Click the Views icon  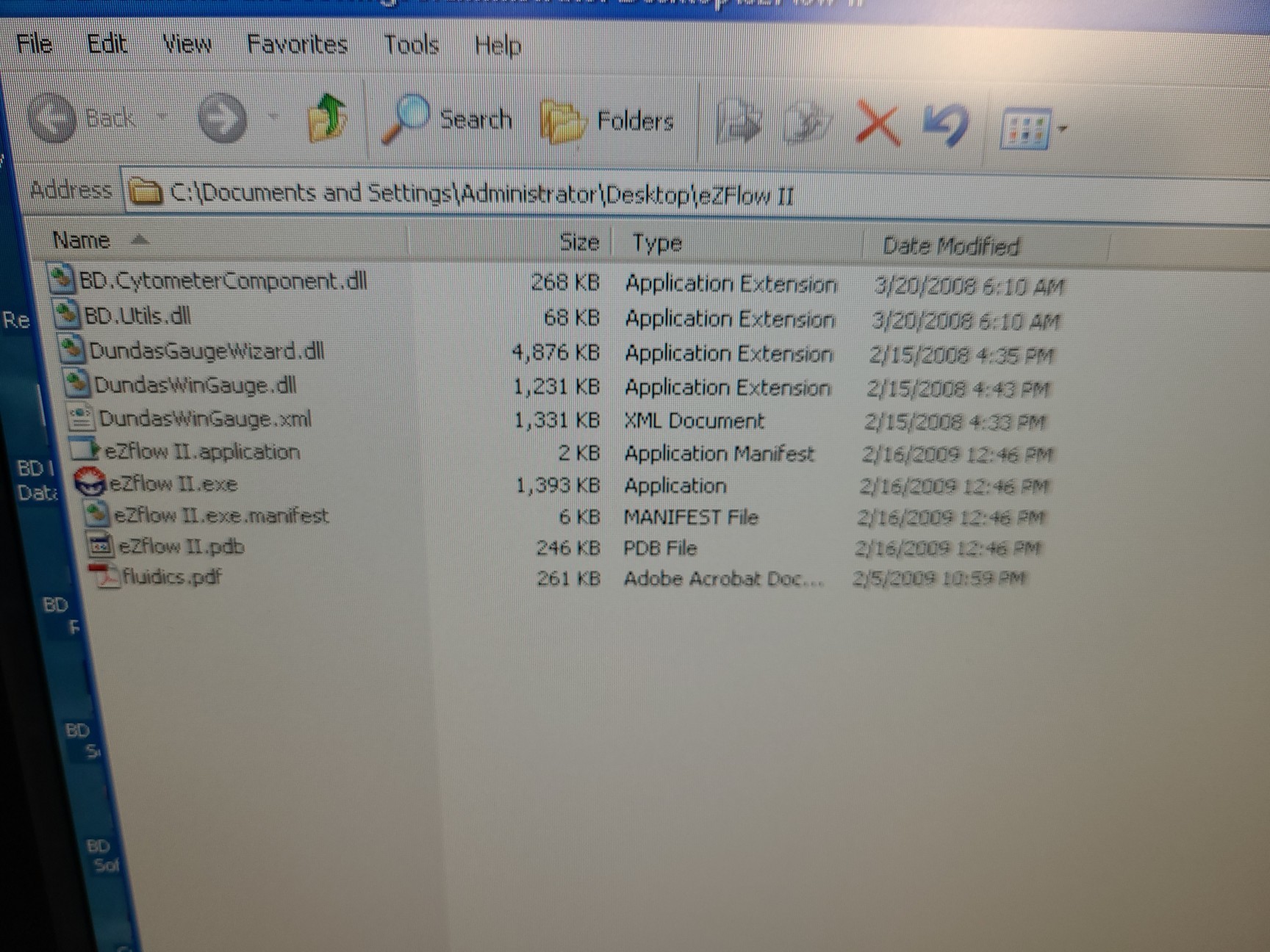(x=1025, y=129)
